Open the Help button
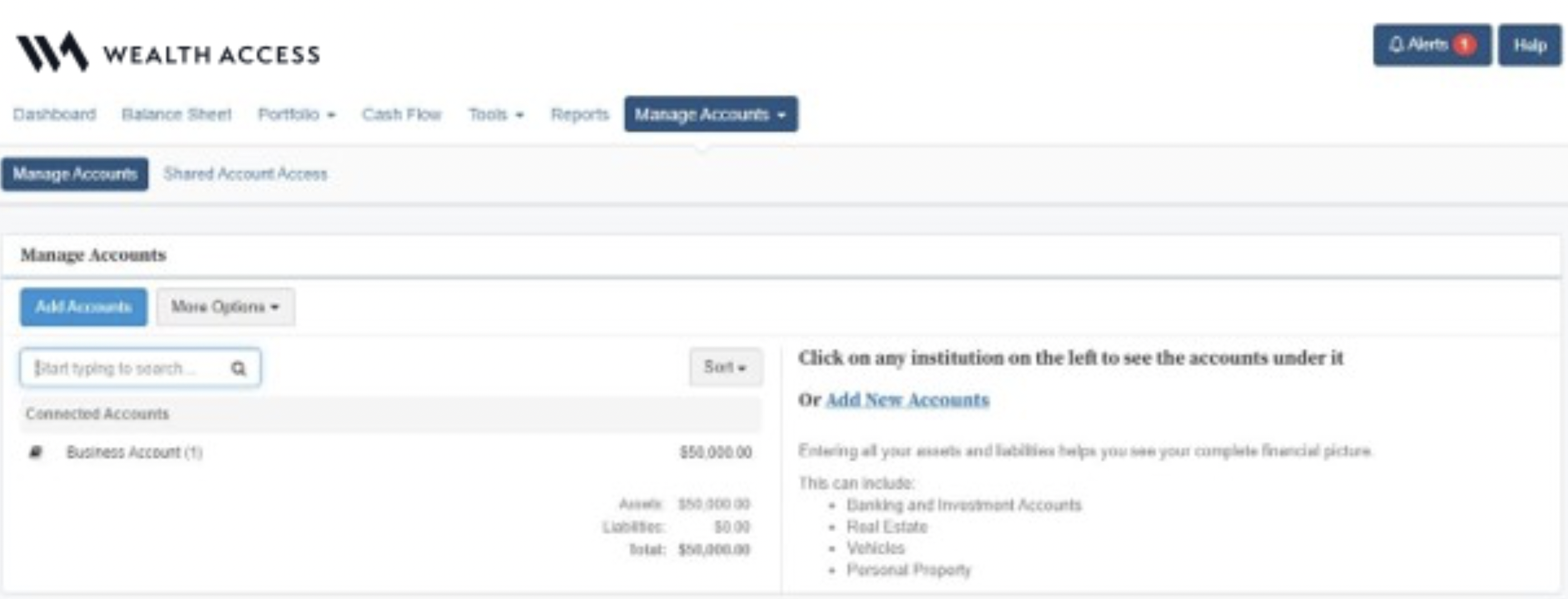Image resolution: width=1568 pixels, height=599 pixels. (x=1530, y=45)
